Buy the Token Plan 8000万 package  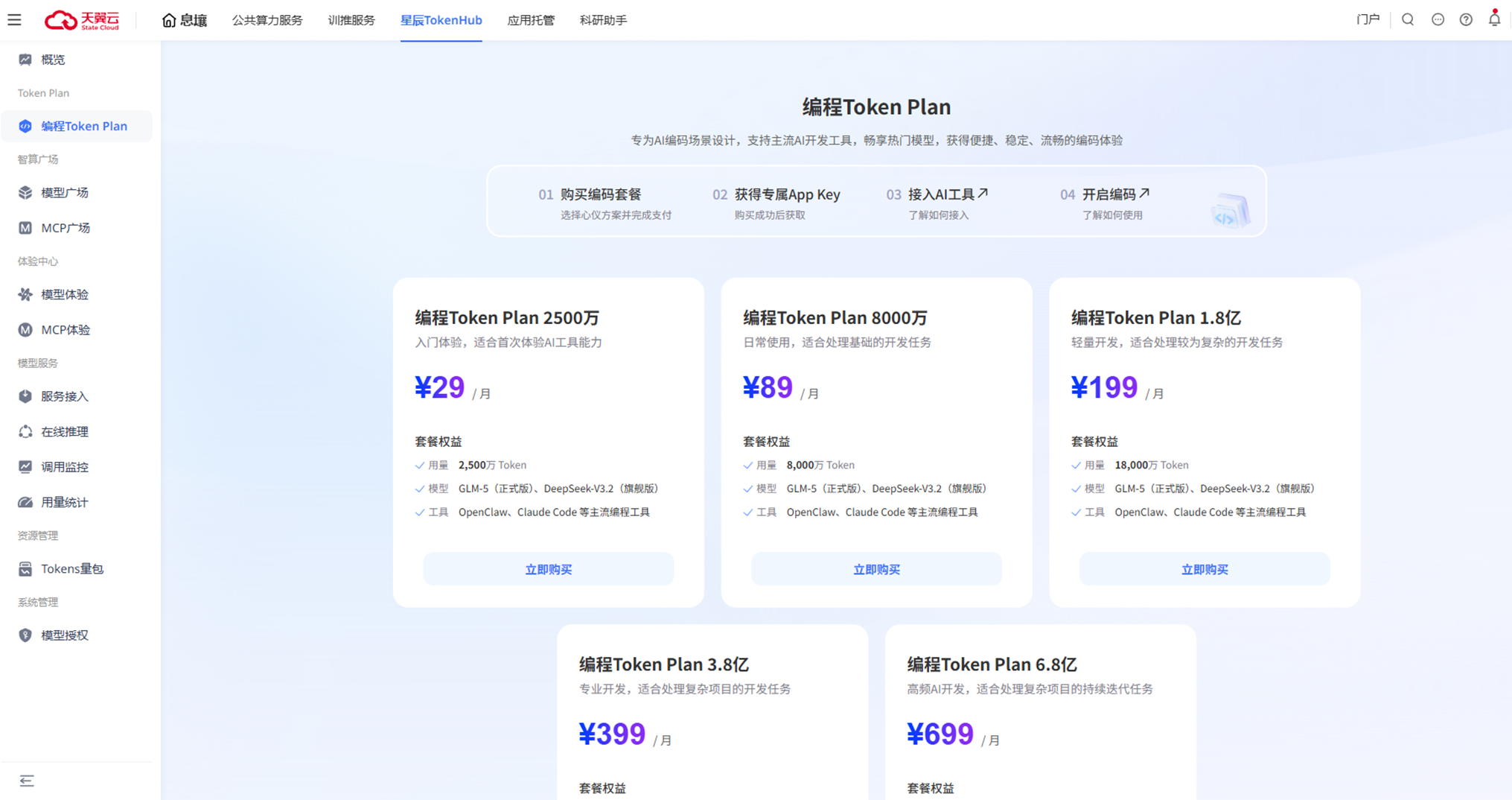pyautogui.click(x=876, y=569)
